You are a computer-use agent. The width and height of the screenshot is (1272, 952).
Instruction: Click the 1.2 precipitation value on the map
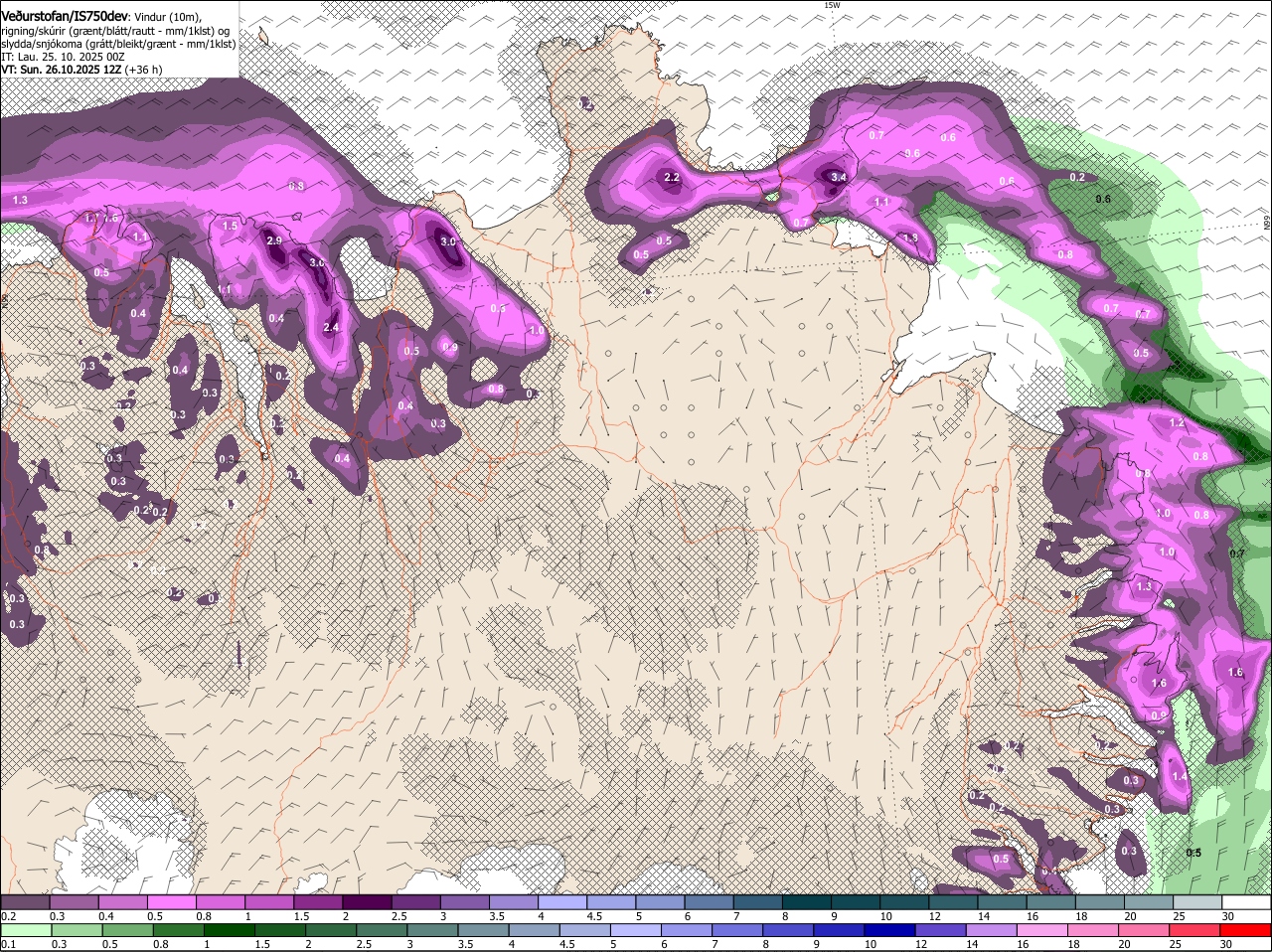coord(1177,422)
